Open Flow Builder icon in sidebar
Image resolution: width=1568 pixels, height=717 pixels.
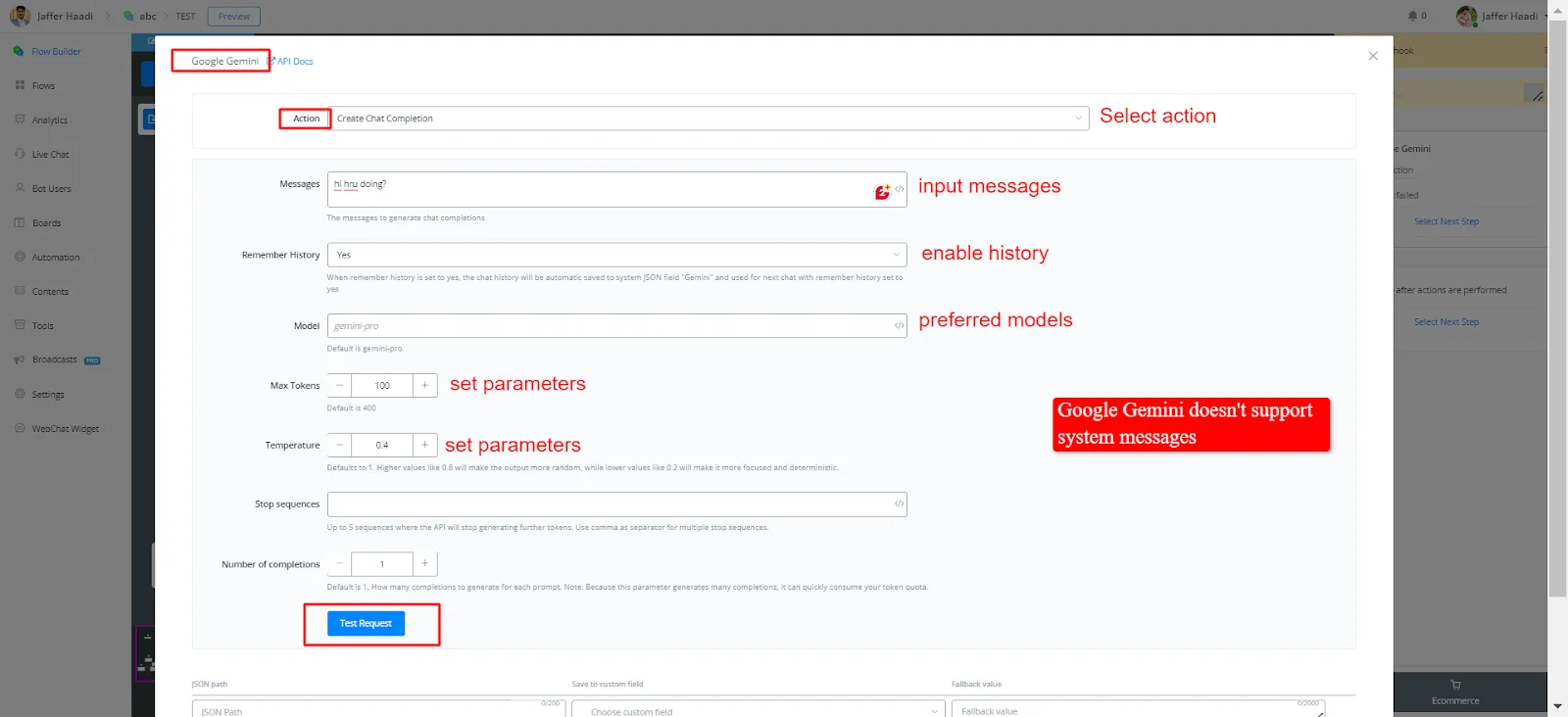coord(19,51)
